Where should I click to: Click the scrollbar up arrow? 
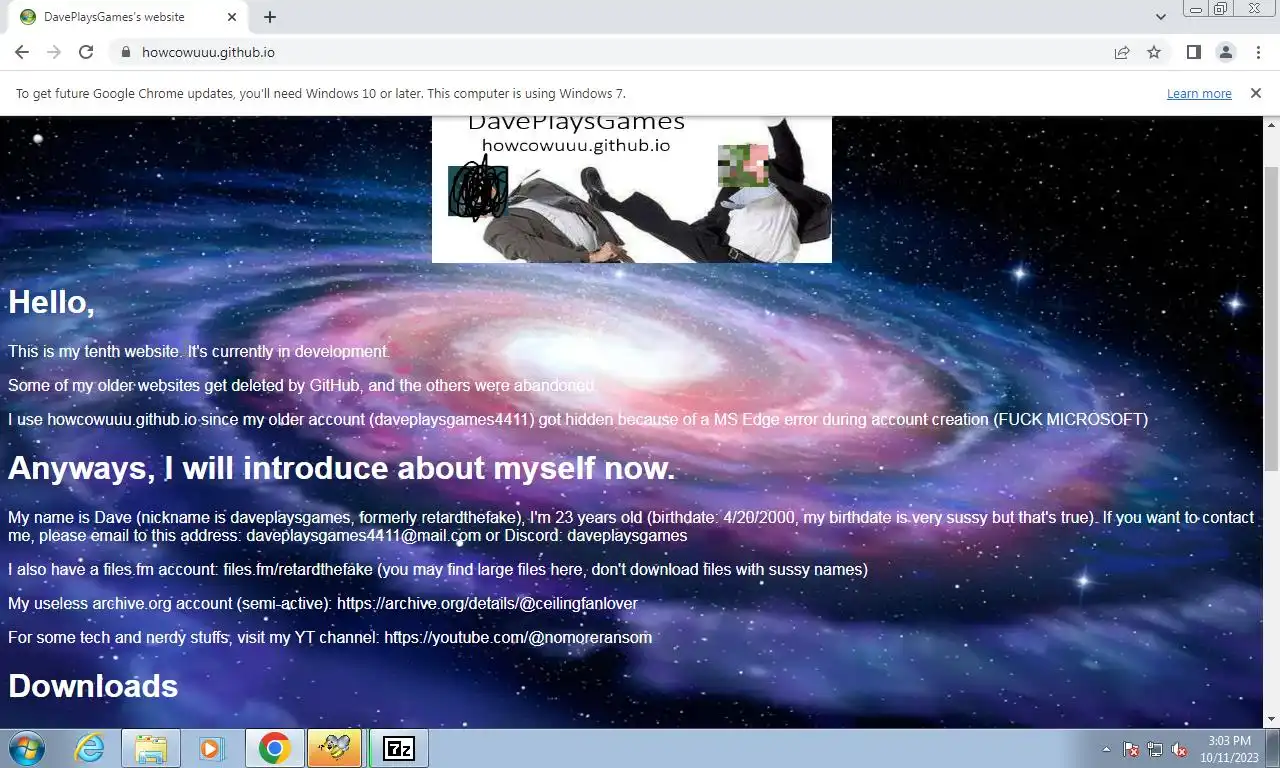pyautogui.click(x=1271, y=124)
